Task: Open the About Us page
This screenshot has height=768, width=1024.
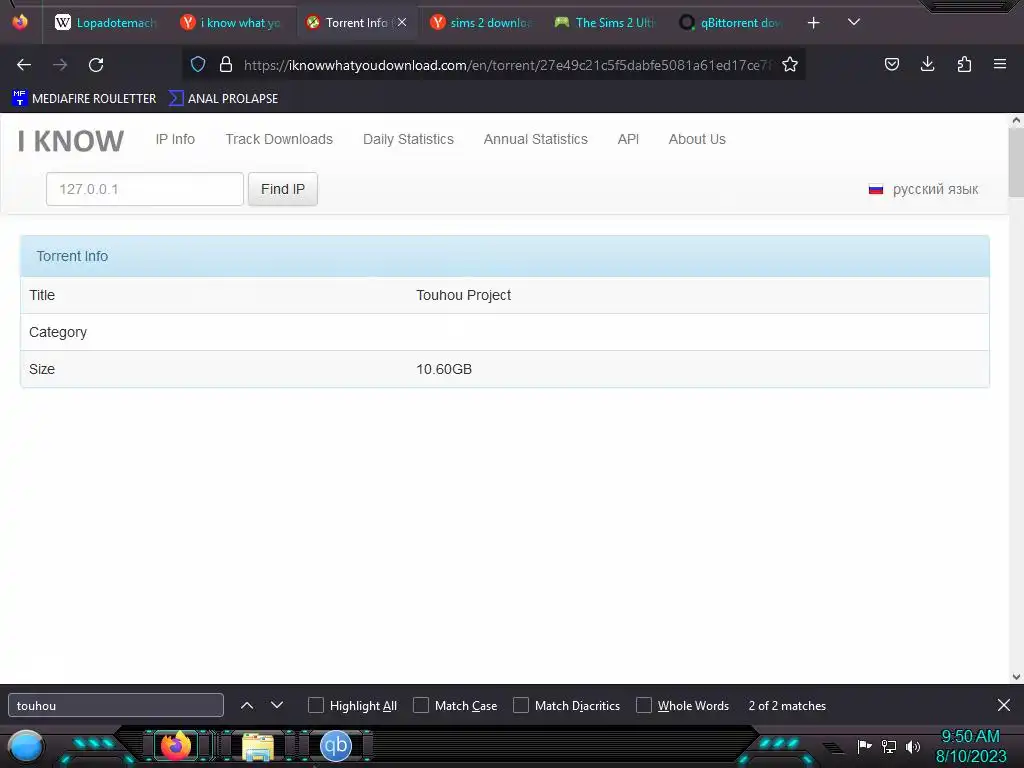Action: (x=697, y=139)
